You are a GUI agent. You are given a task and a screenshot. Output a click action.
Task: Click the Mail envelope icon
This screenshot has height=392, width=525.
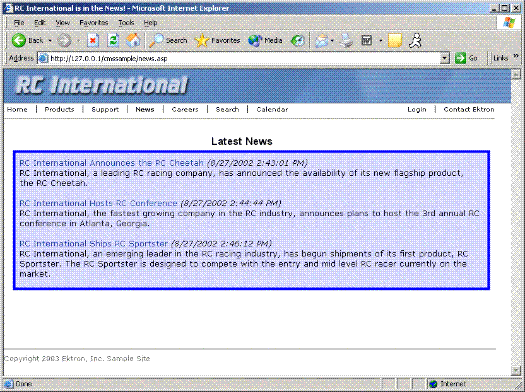pos(321,41)
